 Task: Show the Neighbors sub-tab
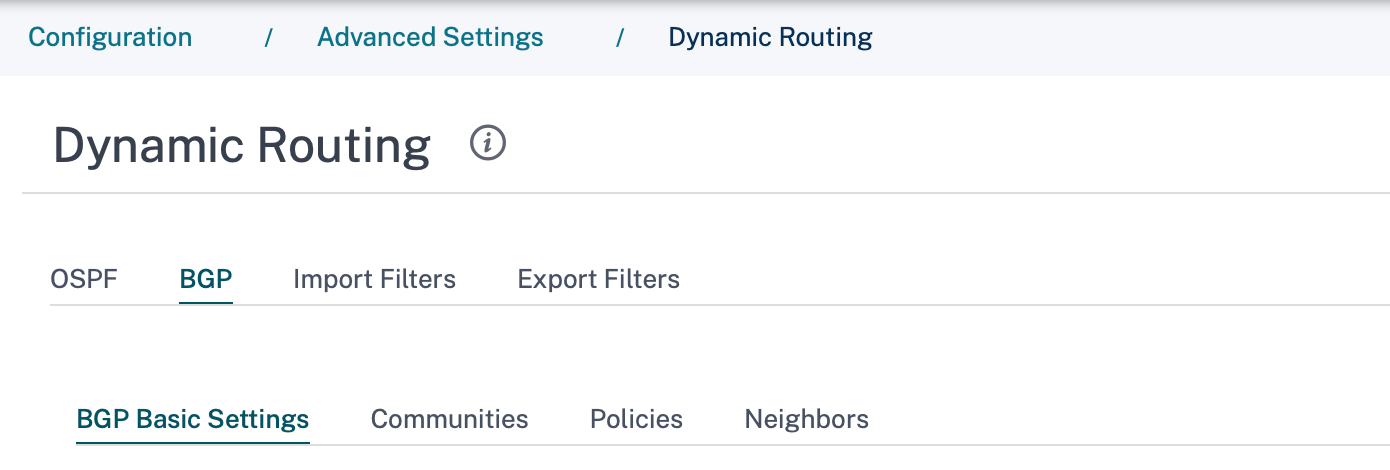click(x=806, y=419)
